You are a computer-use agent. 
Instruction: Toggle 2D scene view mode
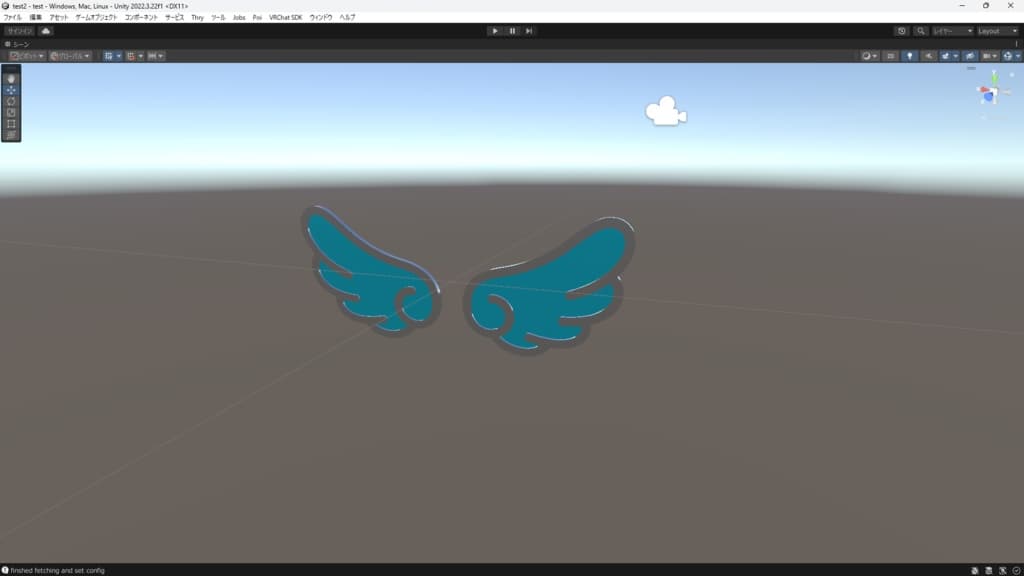tap(890, 56)
